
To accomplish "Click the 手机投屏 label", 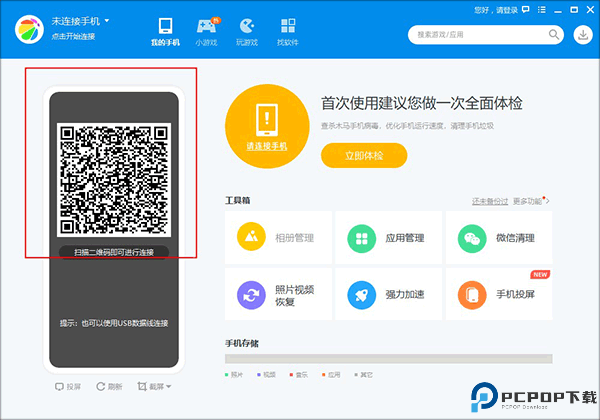I will tap(515, 294).
